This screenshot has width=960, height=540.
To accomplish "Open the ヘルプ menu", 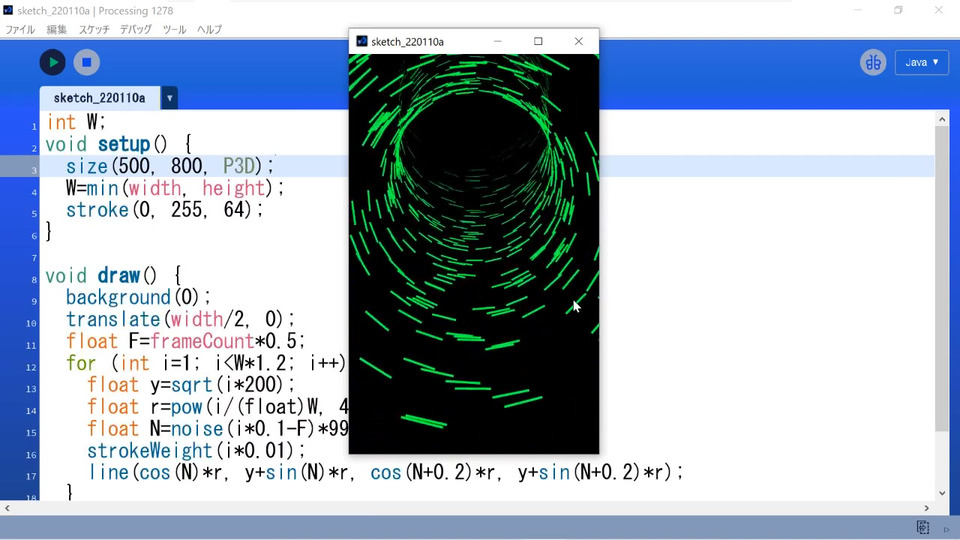I will pos(209,29).
